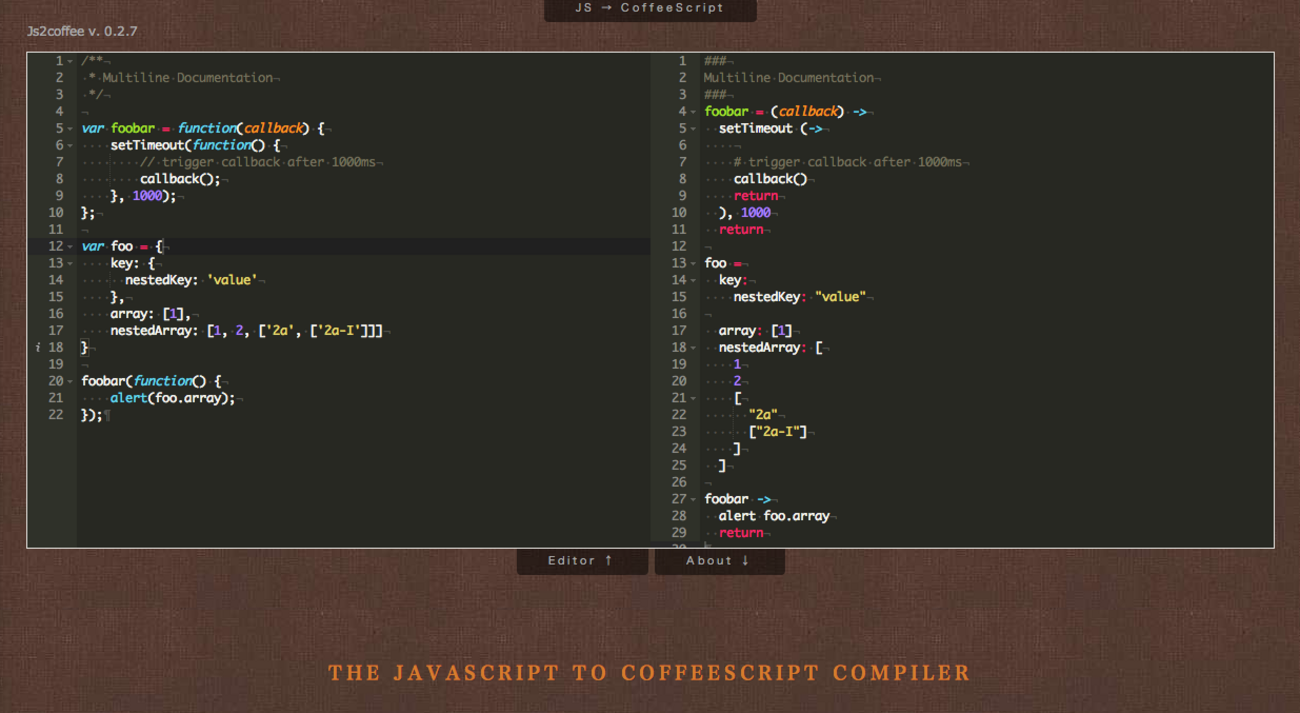Click the Js2coffee v. 0.2.7 label

point(83,31)
